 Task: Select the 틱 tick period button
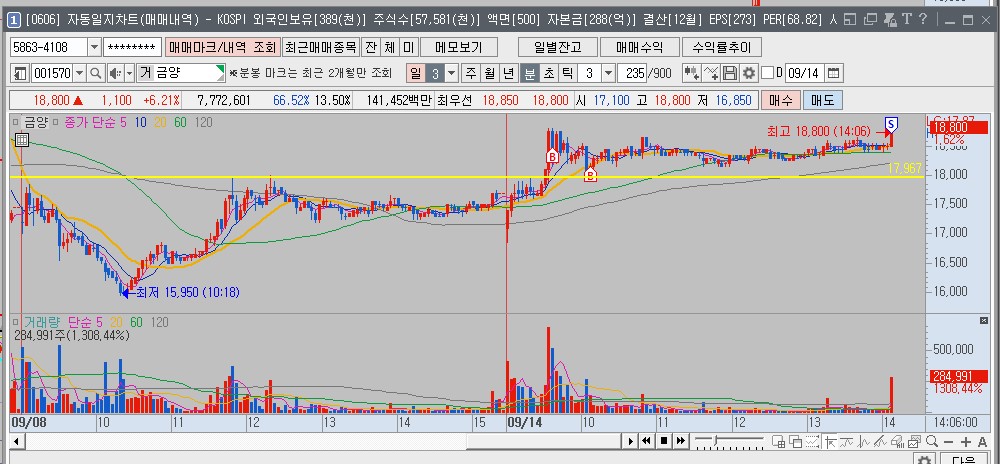(566, 73)
